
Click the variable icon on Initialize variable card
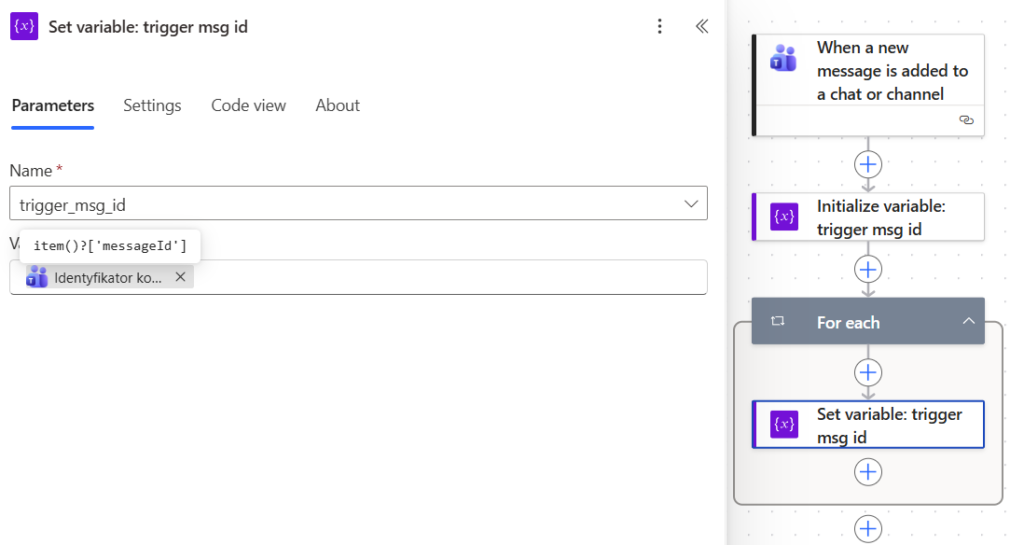tap(784, 217)
